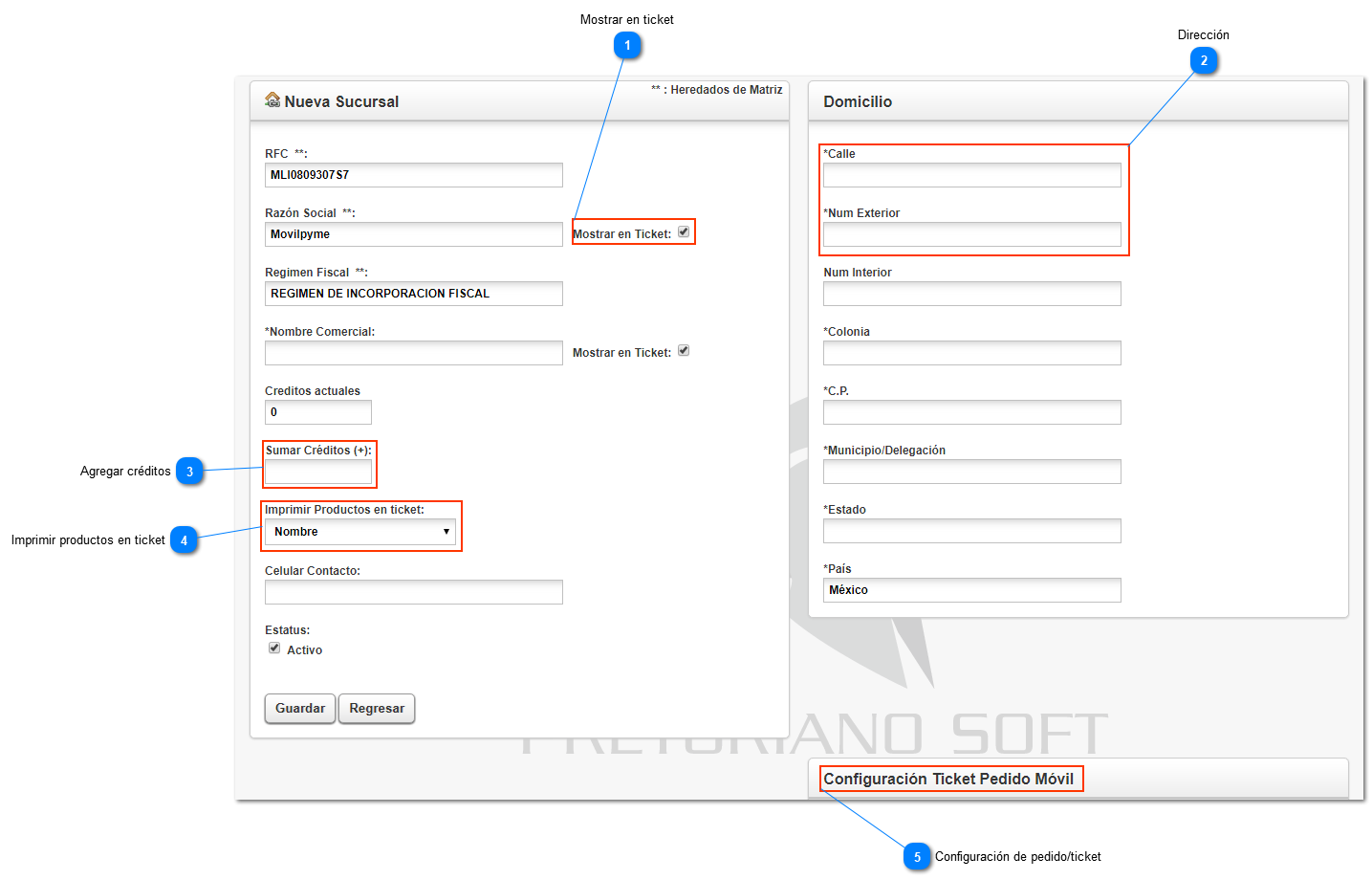Click the Regresar button
1372x880 pixels.
coord(377,709)
